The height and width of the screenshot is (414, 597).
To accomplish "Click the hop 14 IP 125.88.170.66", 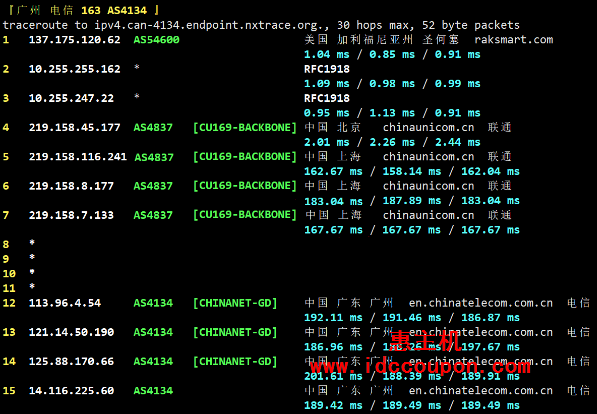I will pos(71,361).
